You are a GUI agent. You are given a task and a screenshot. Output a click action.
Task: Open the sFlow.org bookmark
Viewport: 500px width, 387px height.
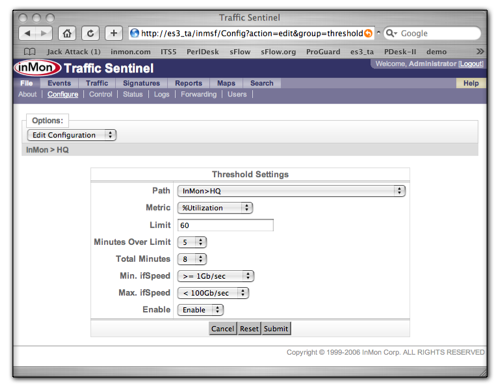[x=278, y=52]
